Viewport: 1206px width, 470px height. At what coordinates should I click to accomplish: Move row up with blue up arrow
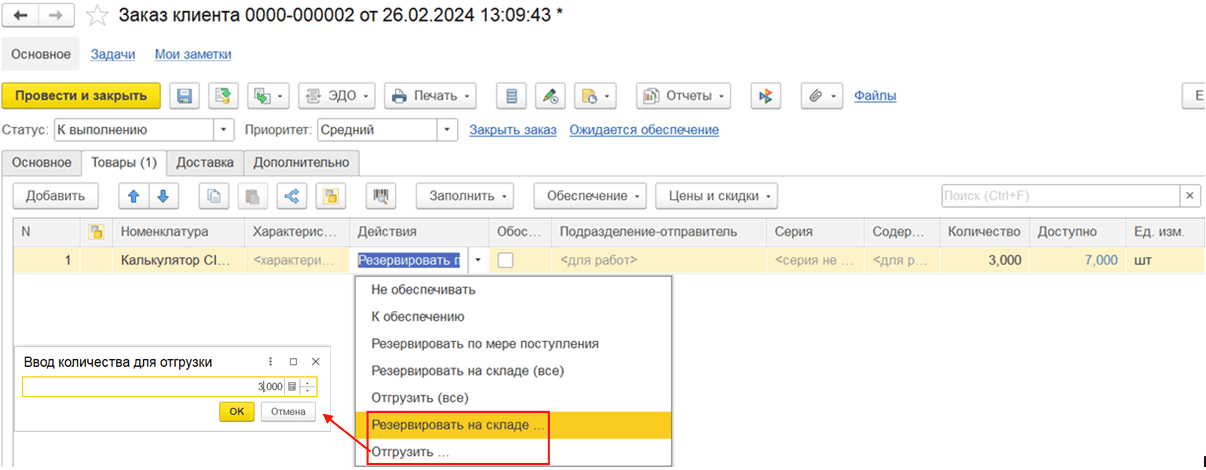click(134, 196)
